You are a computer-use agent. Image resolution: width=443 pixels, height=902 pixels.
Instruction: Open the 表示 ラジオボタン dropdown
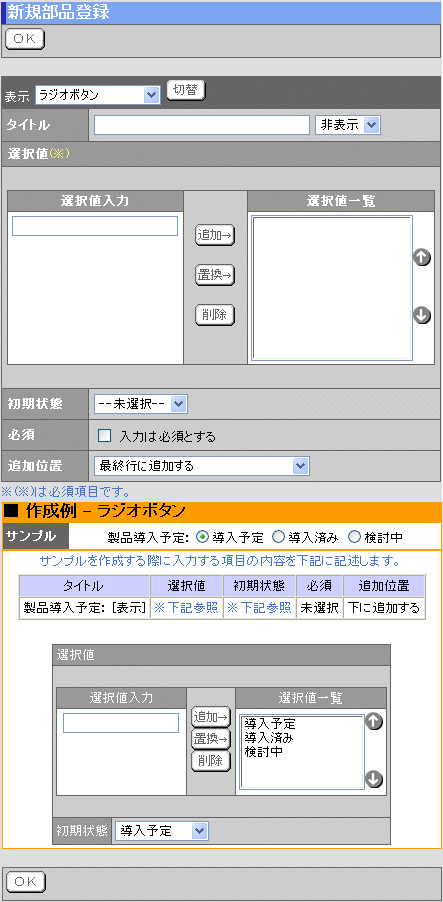(97, 95)
